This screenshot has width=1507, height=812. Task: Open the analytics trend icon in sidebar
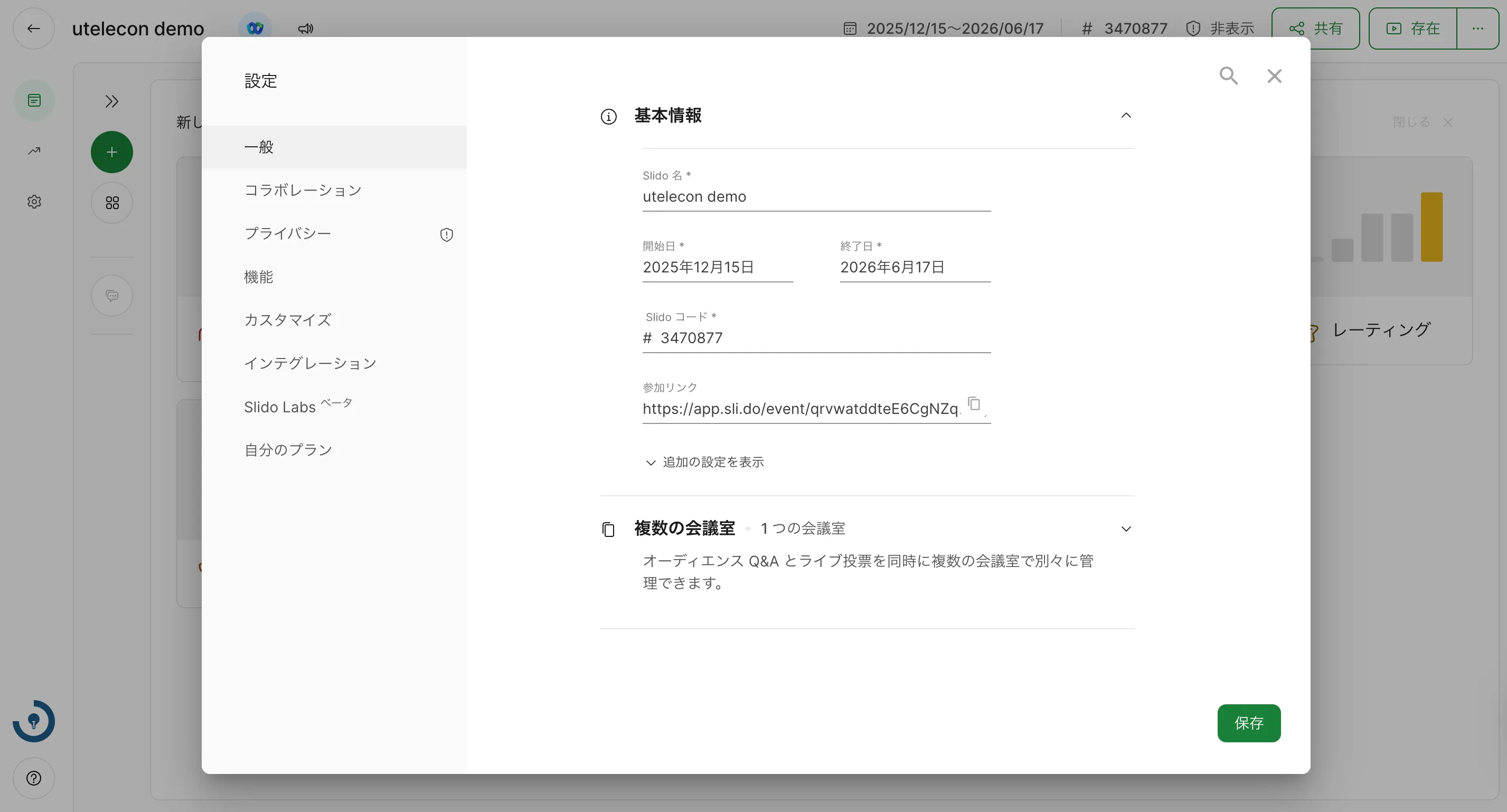[x=34, y=151]
